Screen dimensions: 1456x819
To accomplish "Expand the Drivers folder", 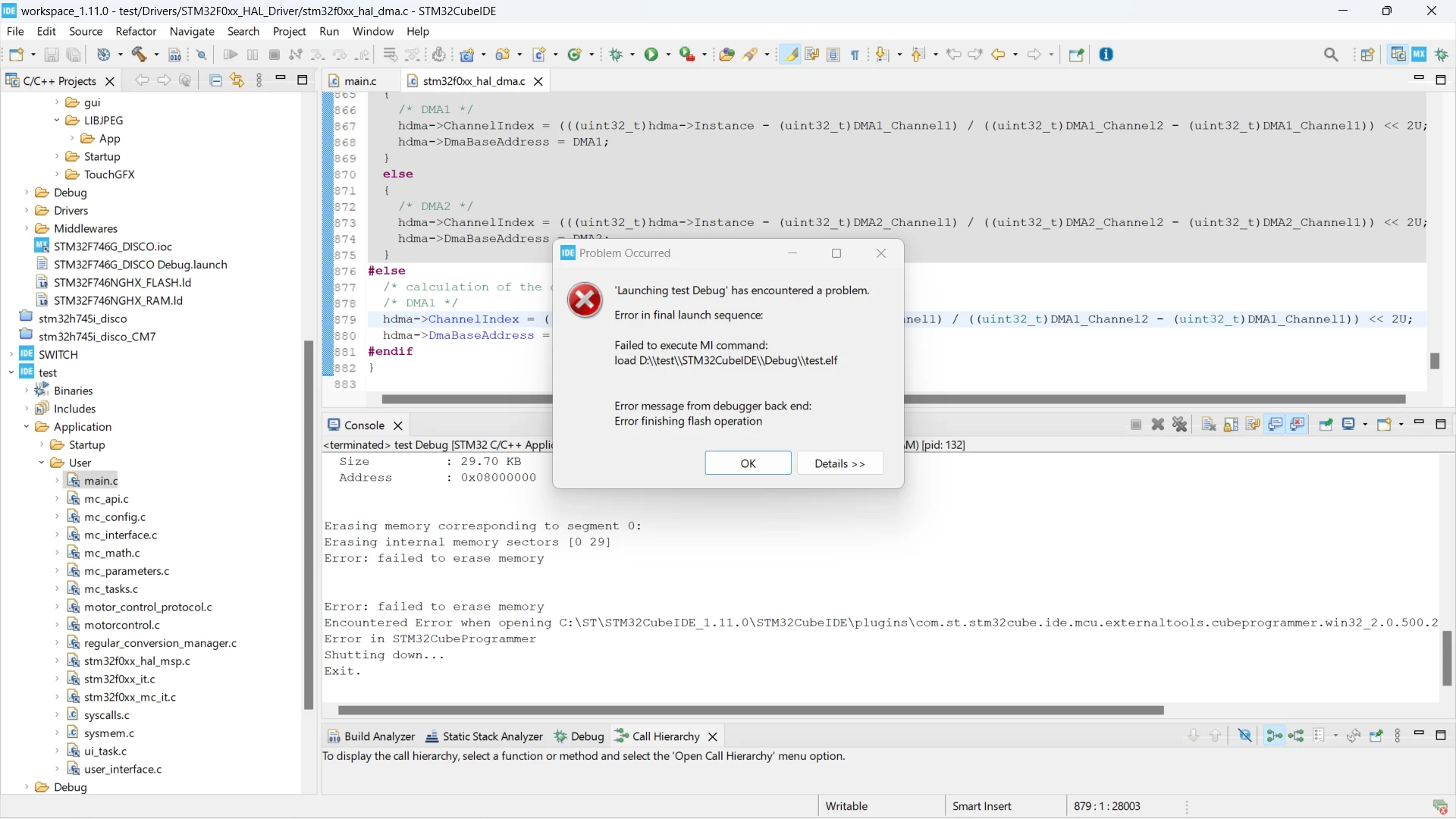I will click(x=27, y=211).
